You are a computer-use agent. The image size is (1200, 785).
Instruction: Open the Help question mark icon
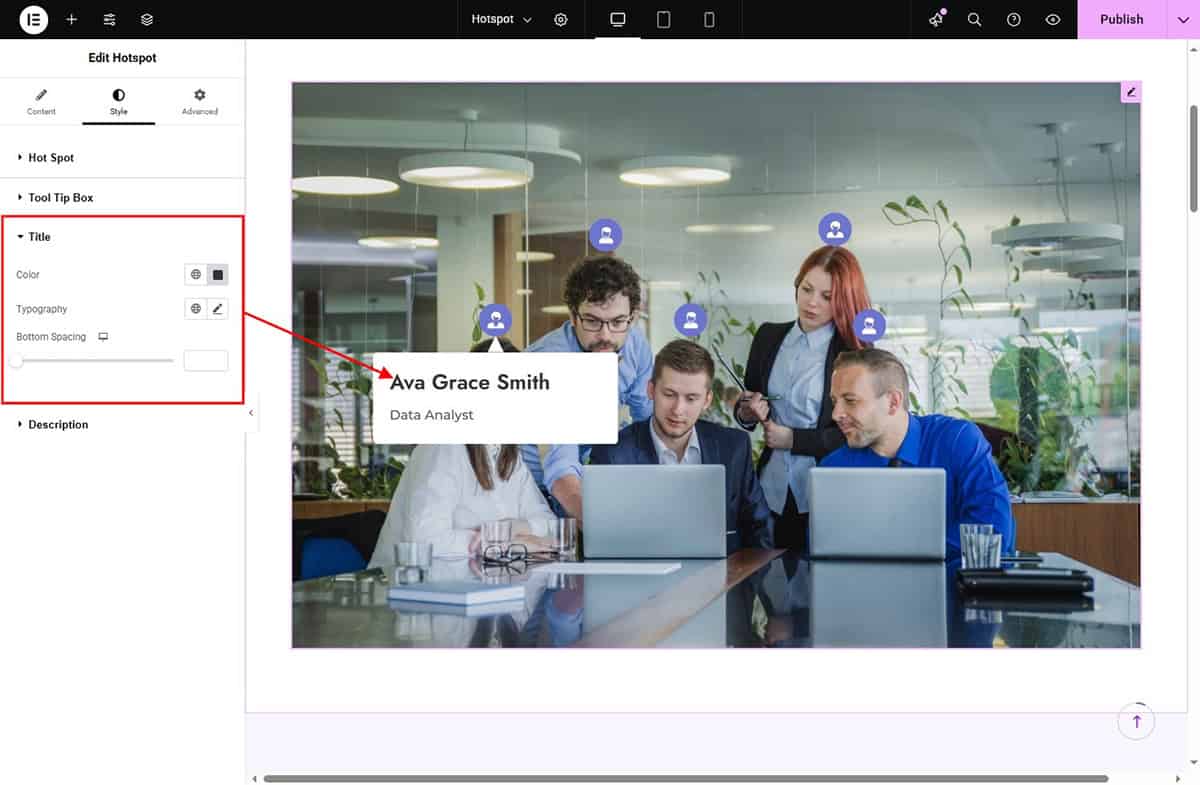(1014, 19)
